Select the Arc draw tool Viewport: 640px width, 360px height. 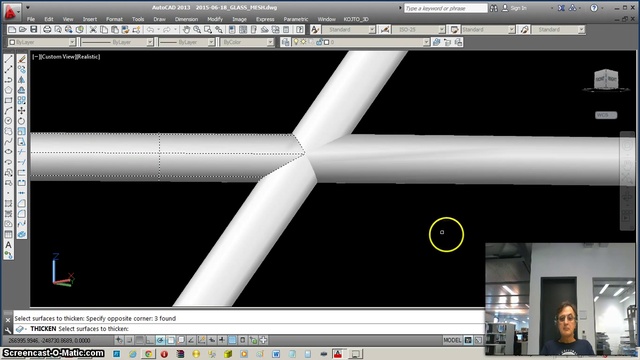[8, 111]
